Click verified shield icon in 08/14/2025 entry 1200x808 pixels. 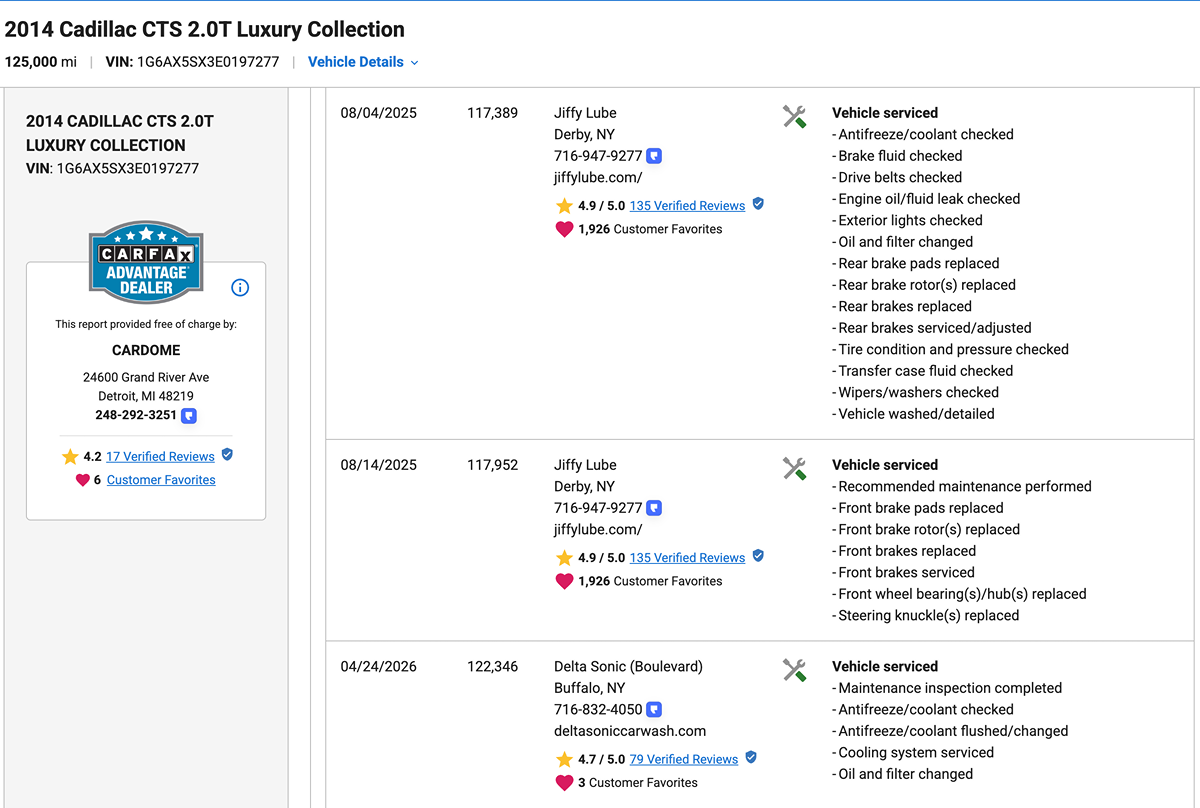758,556
